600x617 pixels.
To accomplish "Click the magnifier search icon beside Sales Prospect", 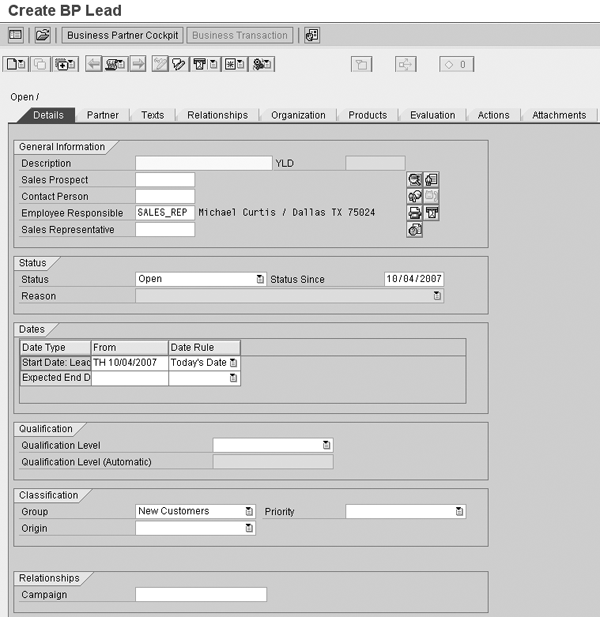I will pyautogui.click(x=414, y=180).
